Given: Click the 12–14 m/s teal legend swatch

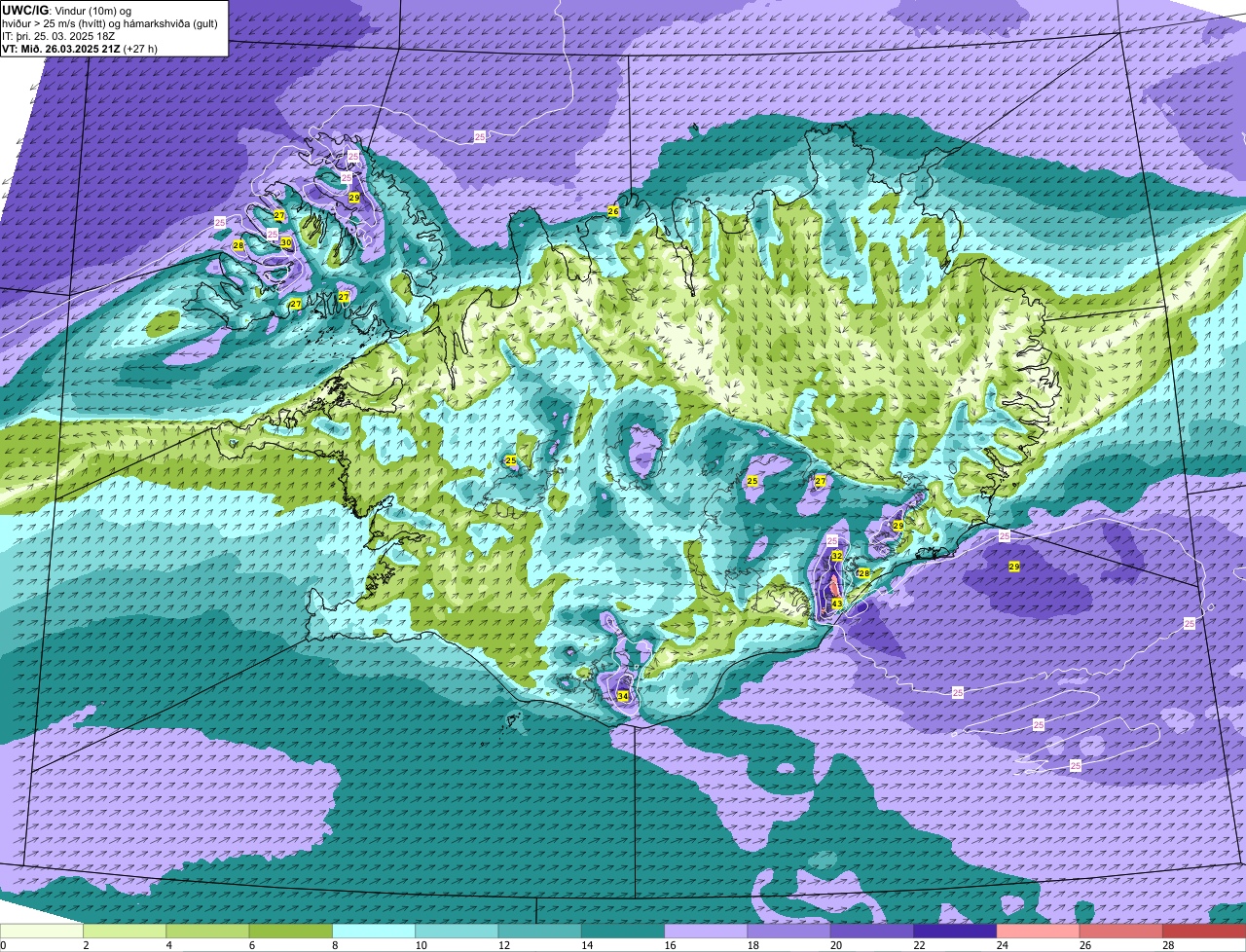Looking at the screenshot, I should 540,931.
